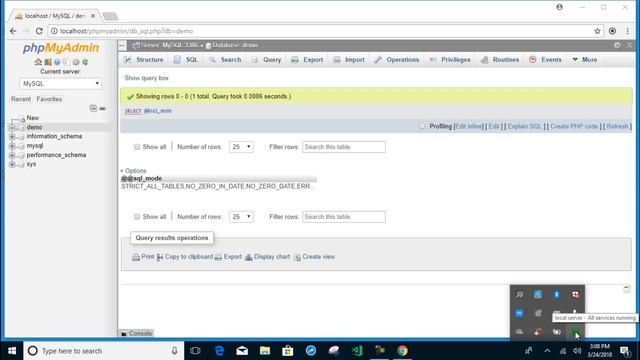Expand the performance_schema database node
The width and height of the screenshot is (640, 360).
(x=12, y=155)
